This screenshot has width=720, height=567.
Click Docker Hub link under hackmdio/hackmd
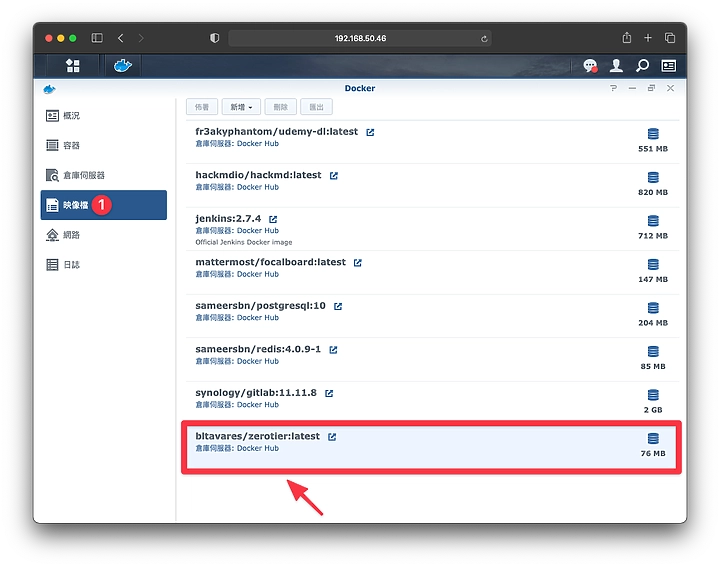click(258, 187)
